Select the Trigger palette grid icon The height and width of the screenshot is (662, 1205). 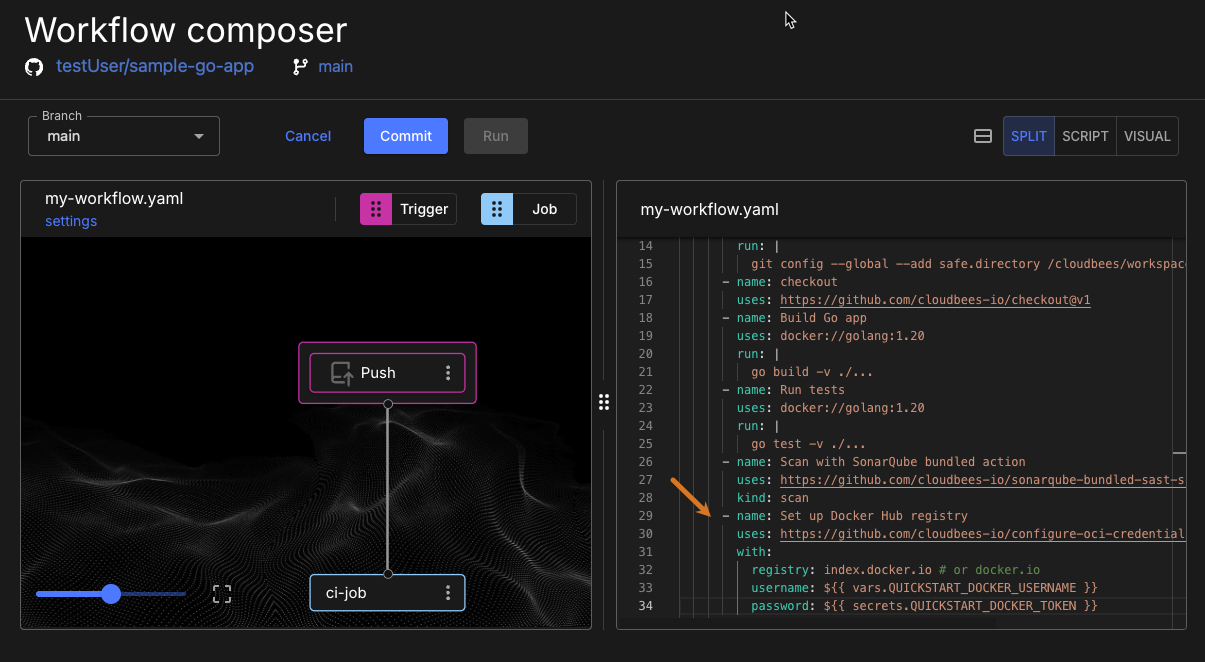[x=376, y=209]
